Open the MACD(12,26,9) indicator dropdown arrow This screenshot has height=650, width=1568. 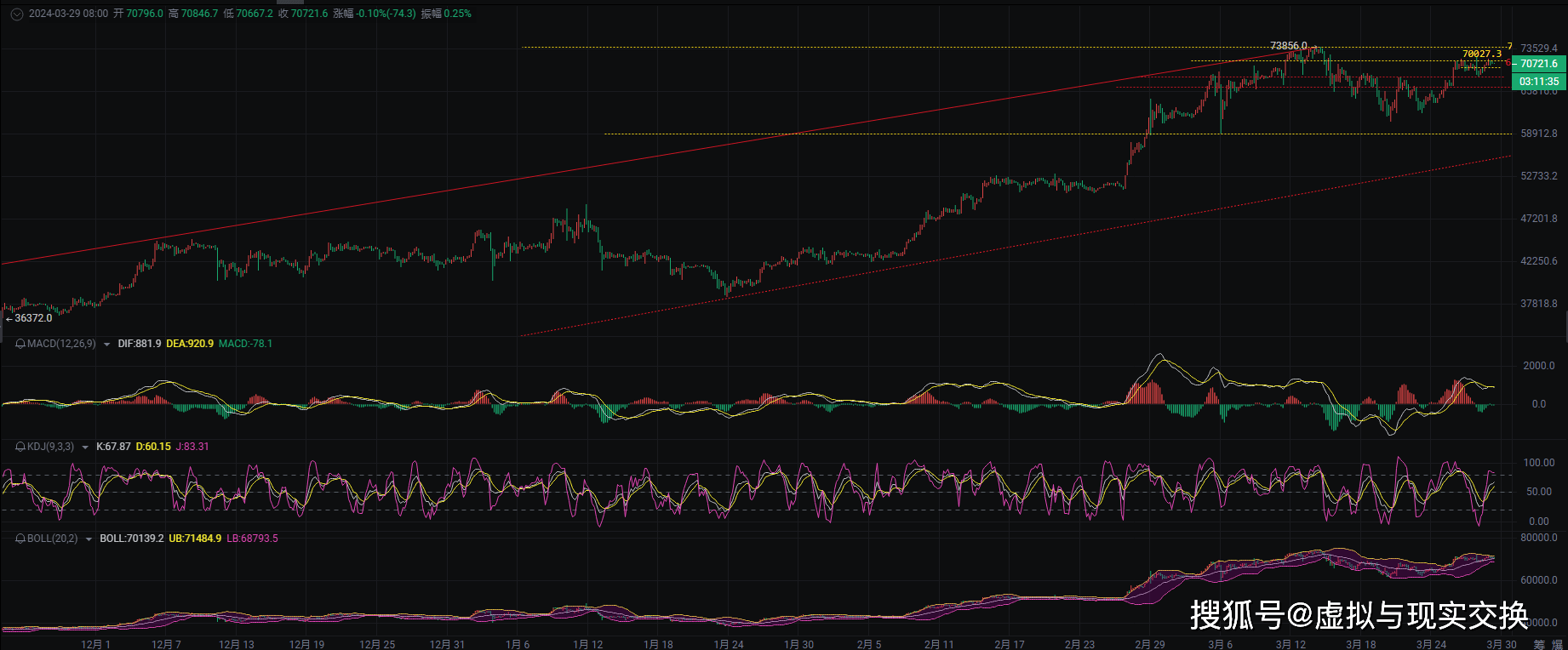tap(106, 345)
